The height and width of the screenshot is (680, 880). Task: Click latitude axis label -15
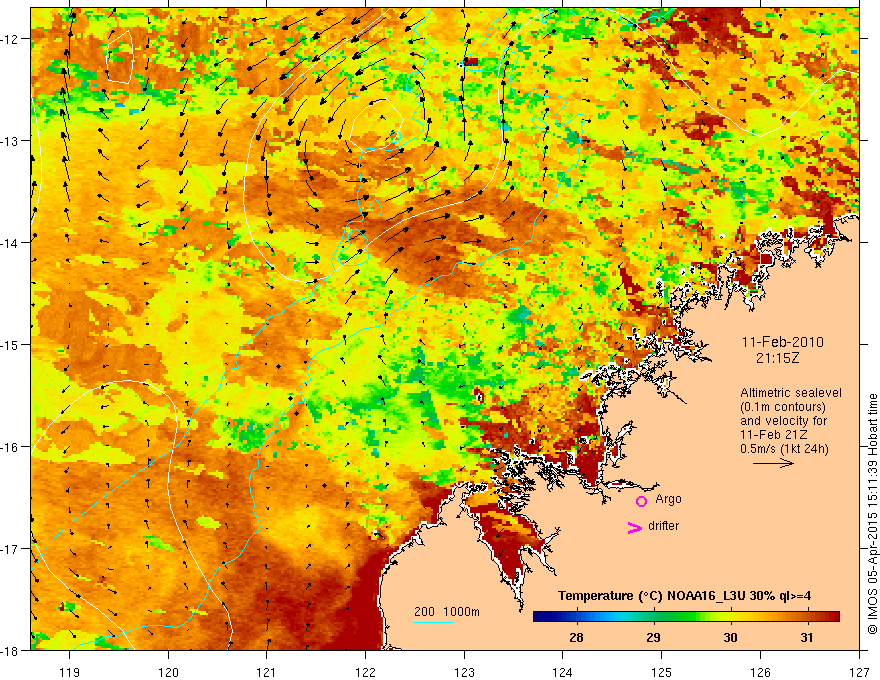(11, 344)
